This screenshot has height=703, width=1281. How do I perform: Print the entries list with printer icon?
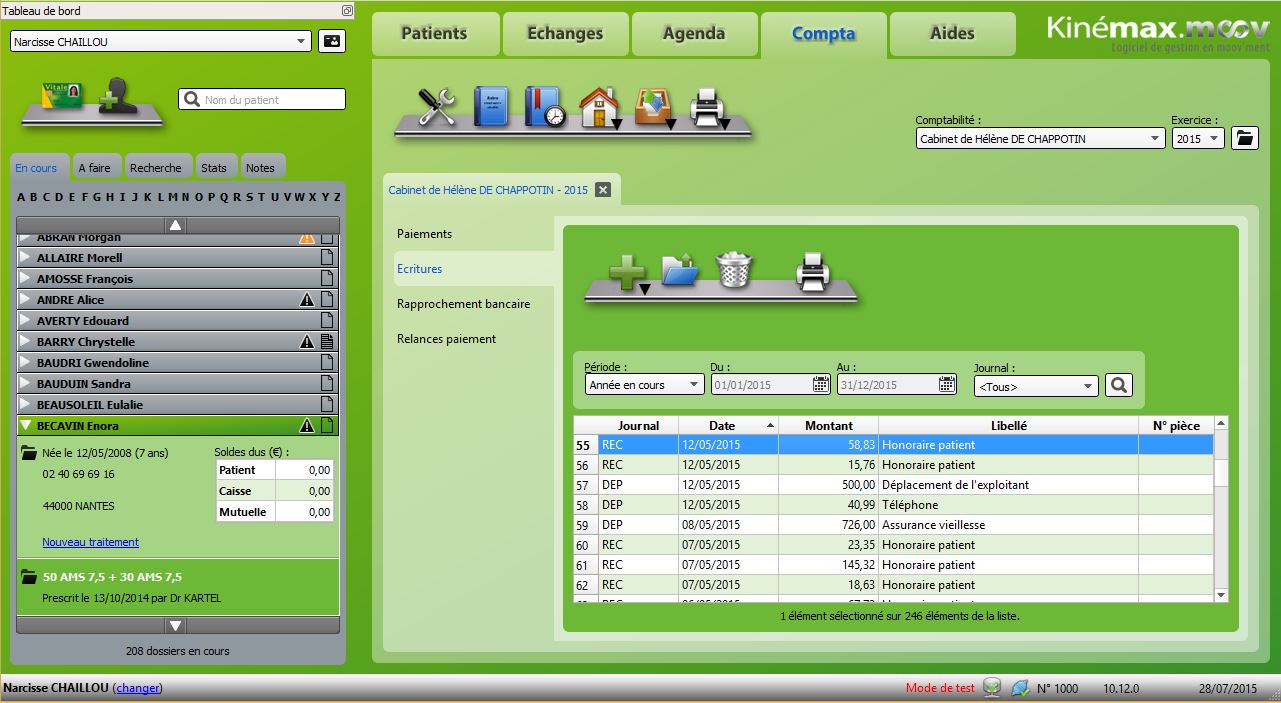pos(812,271)
